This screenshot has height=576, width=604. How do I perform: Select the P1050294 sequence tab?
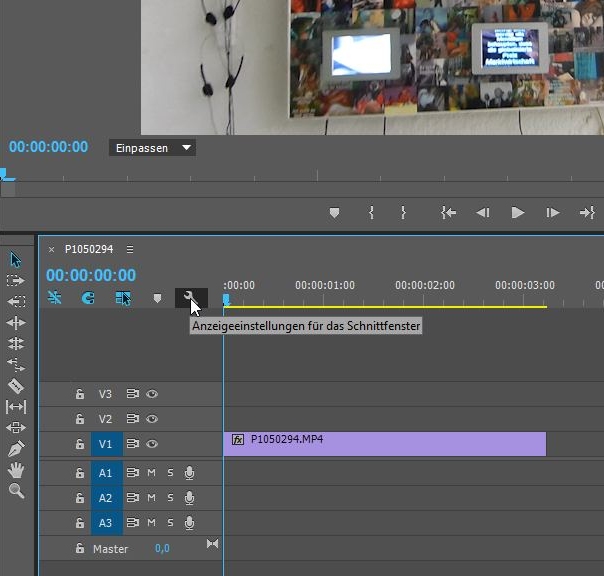pos(89,250)
